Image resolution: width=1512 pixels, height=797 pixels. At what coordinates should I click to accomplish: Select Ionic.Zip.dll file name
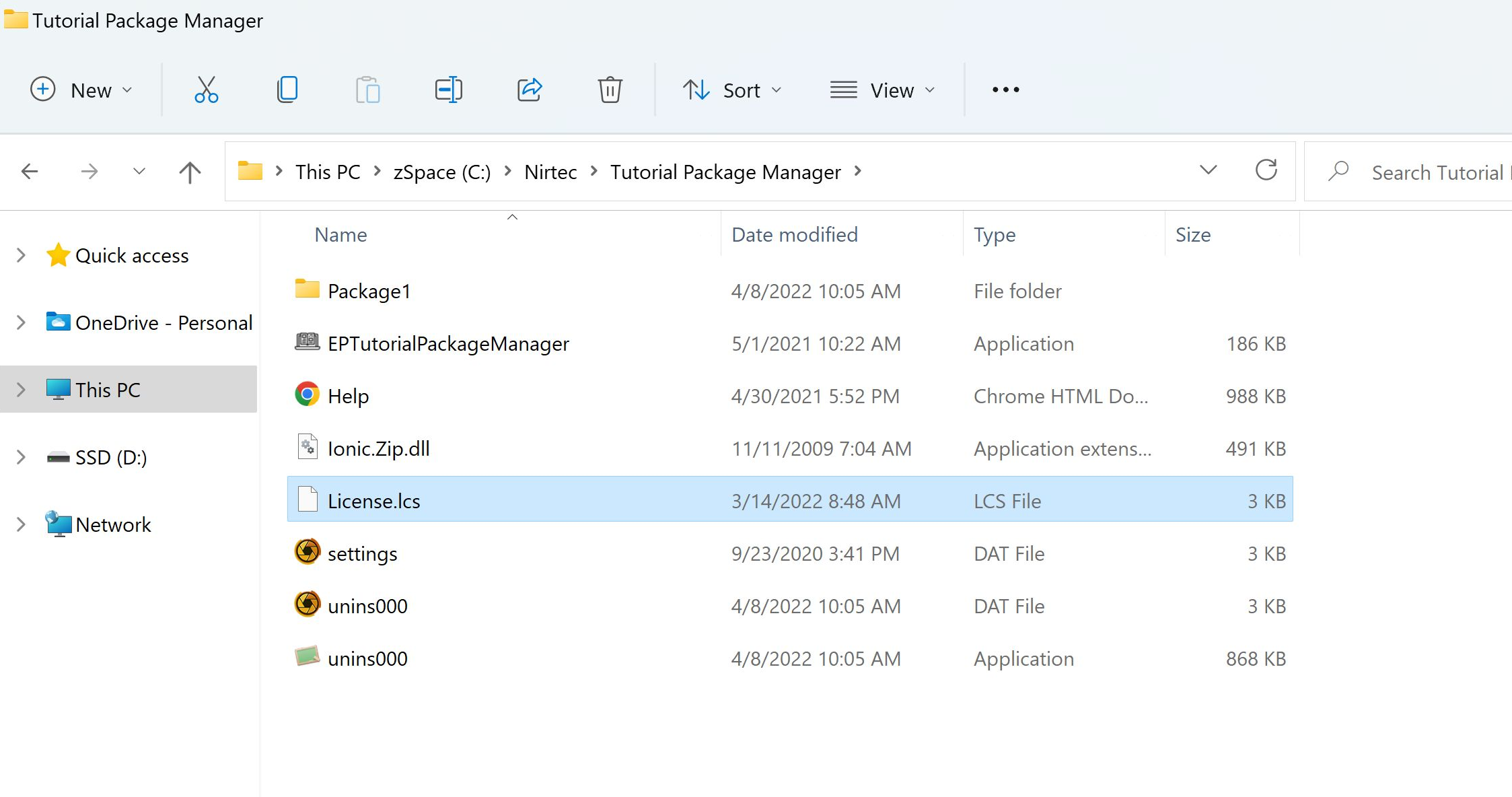click(x=378, y=448)
